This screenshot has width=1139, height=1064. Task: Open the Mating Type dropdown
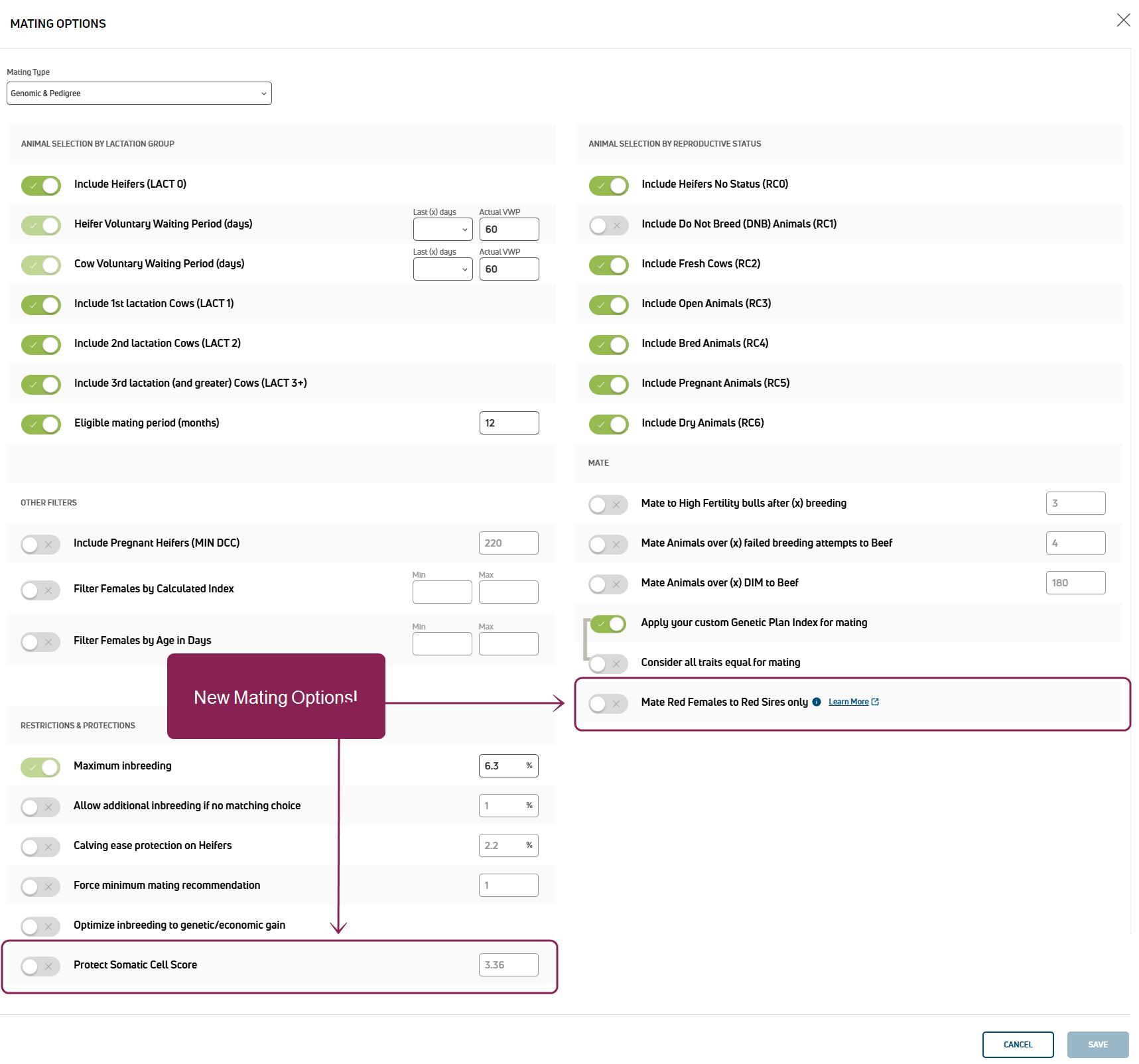[139, 94]
